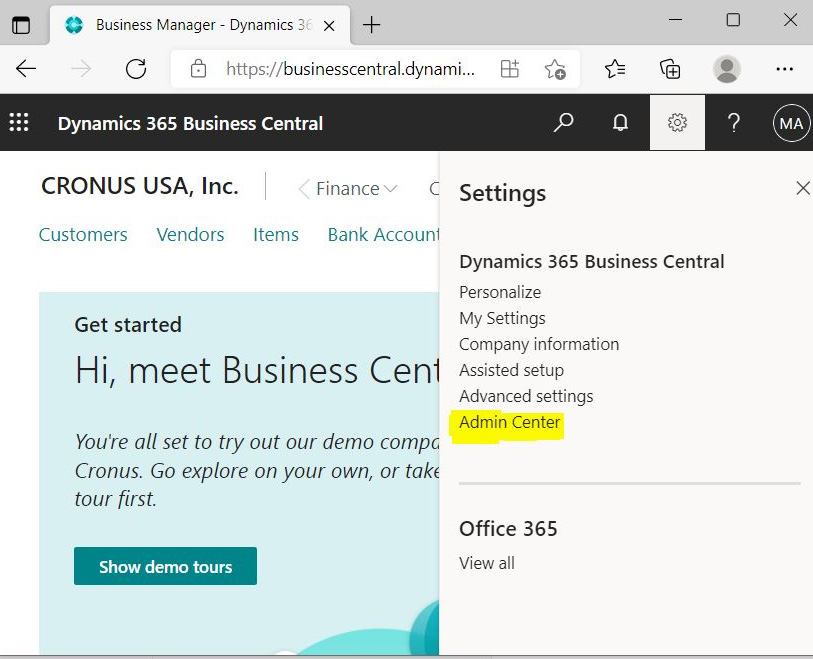The height and width of the screenshot is (659, 813).
Task: Select Personalize in Settings
Action: (x=500, y=292)
